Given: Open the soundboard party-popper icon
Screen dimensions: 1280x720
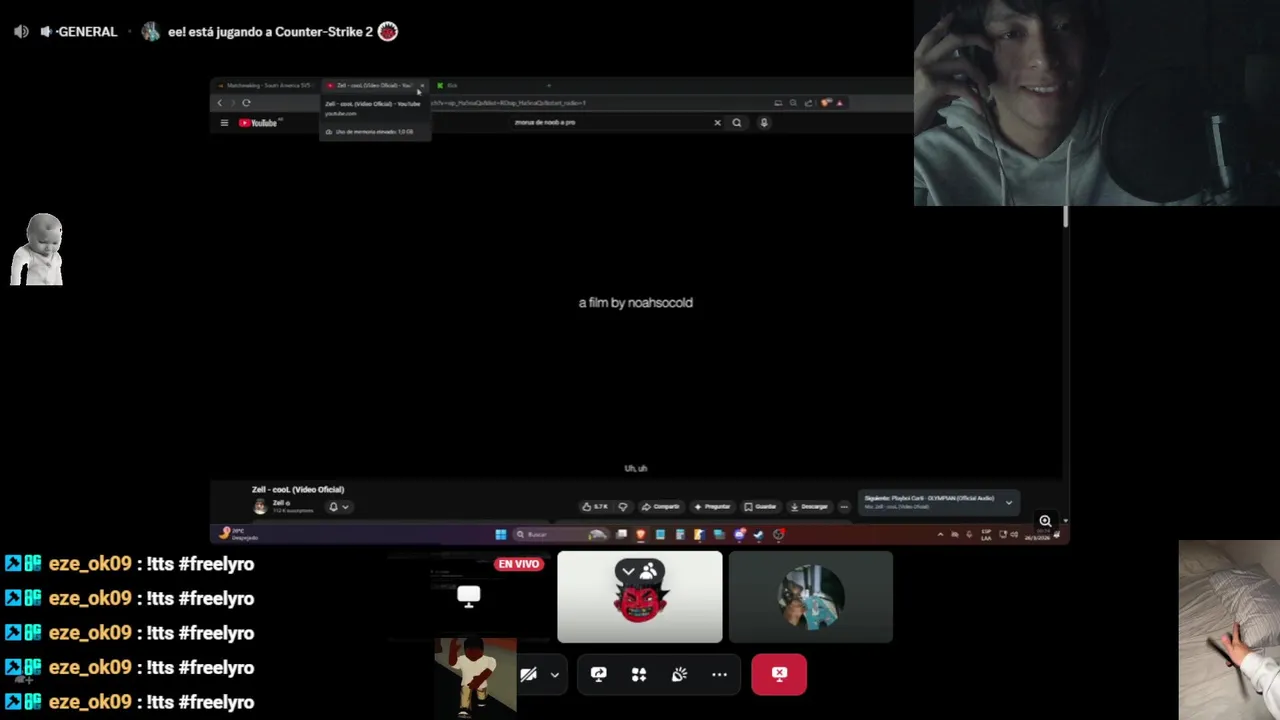Looking at the screenshot, I should [679, 674].
